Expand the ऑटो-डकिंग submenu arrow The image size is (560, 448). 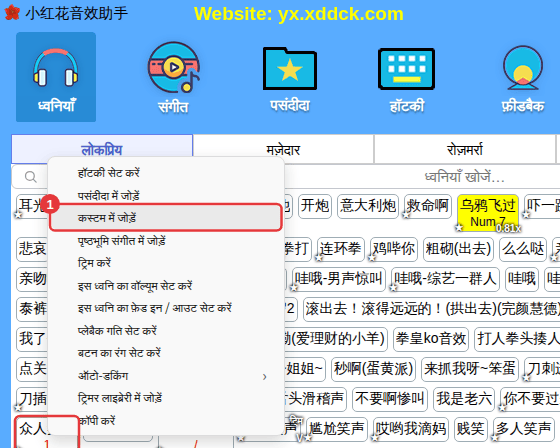coord(265,377)
